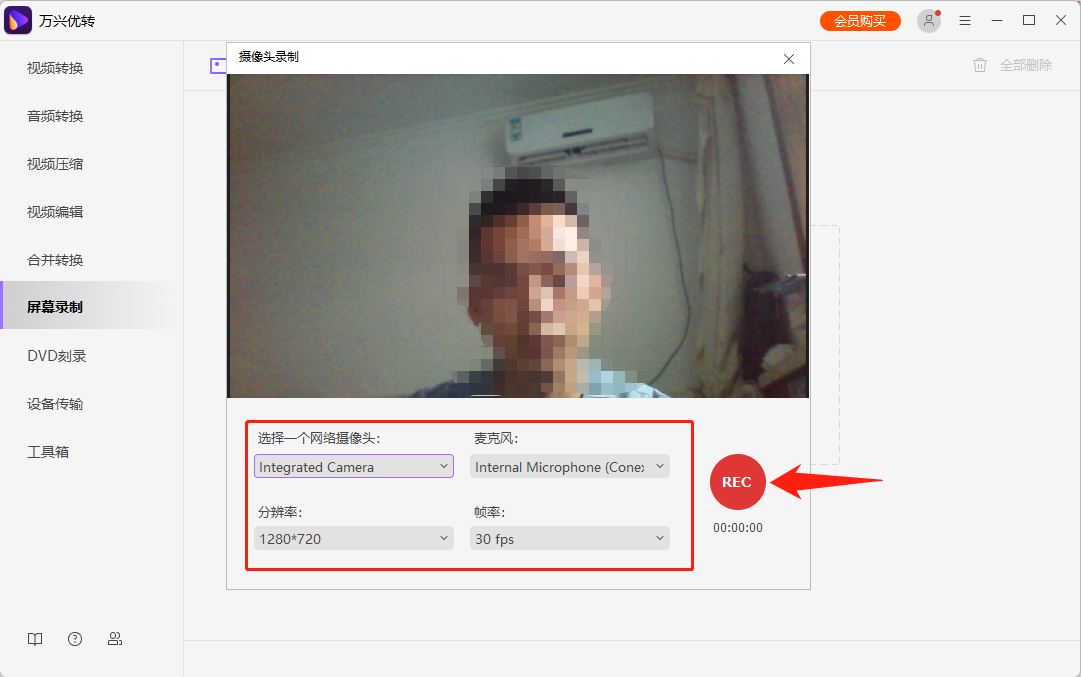Click the webcam preview video area
The height and width of the screenshot is (677, 1081).
pos(518,236)
